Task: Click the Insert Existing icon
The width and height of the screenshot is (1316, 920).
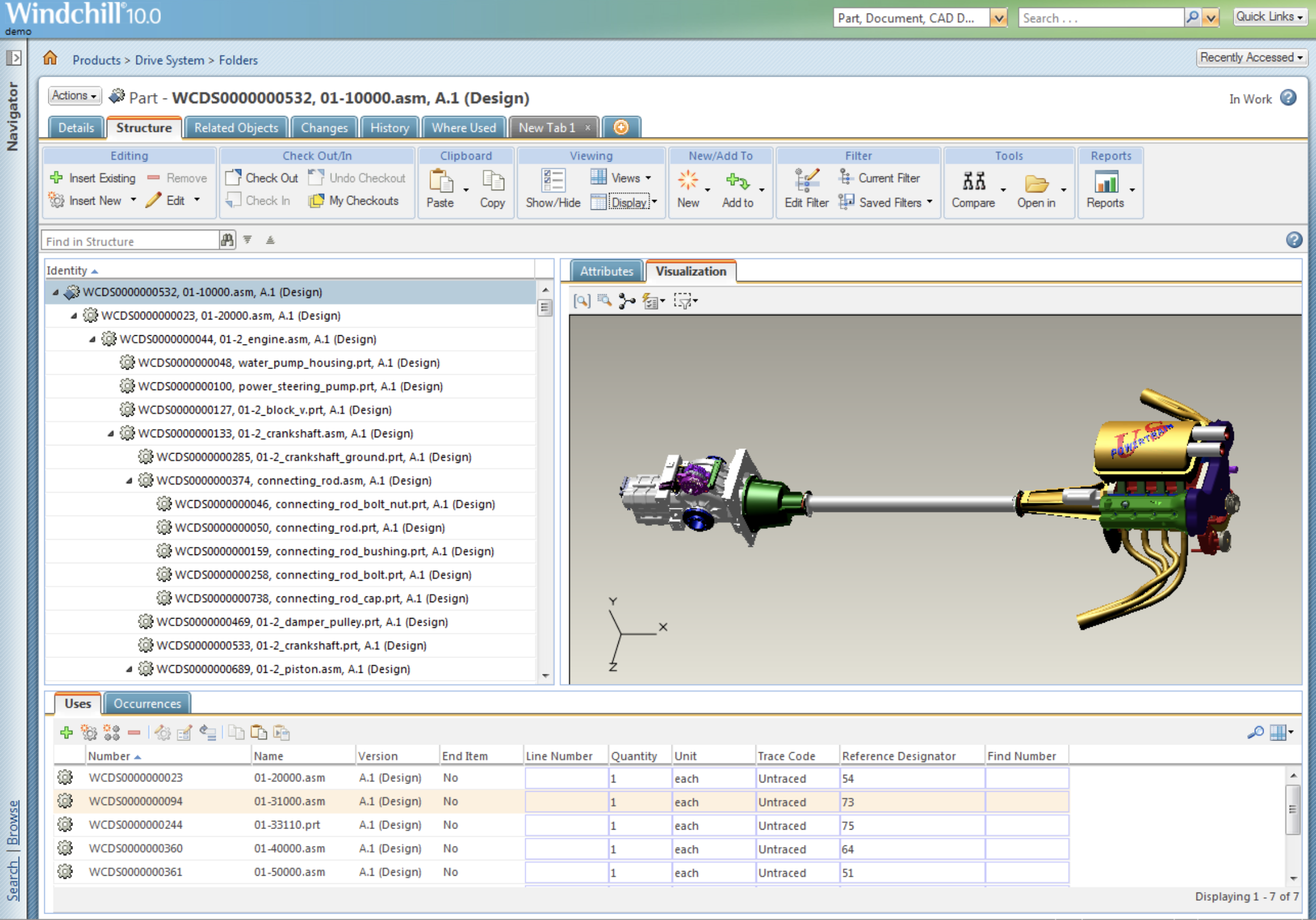Action: point(57,178)
